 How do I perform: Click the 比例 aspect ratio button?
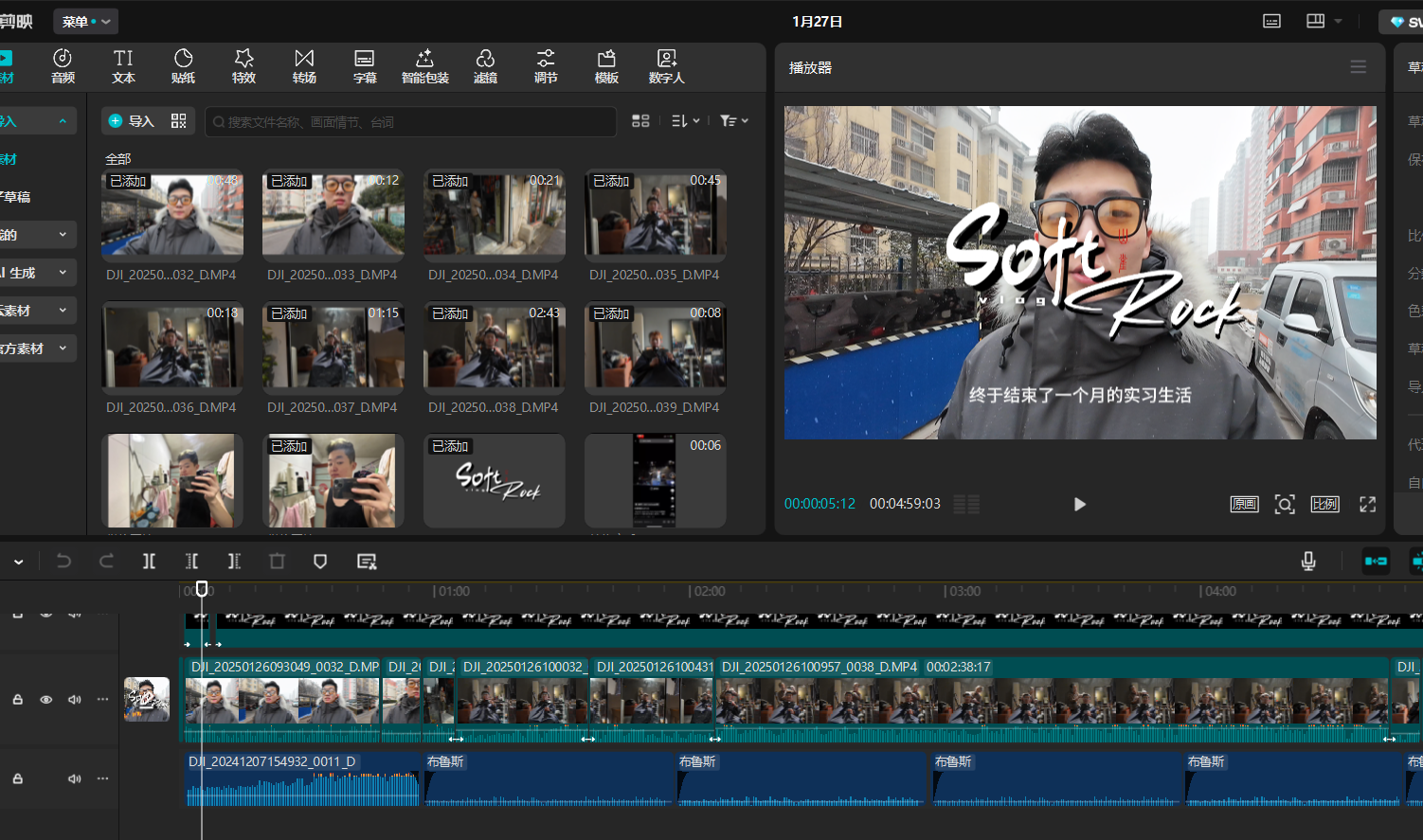(1324, 504)
